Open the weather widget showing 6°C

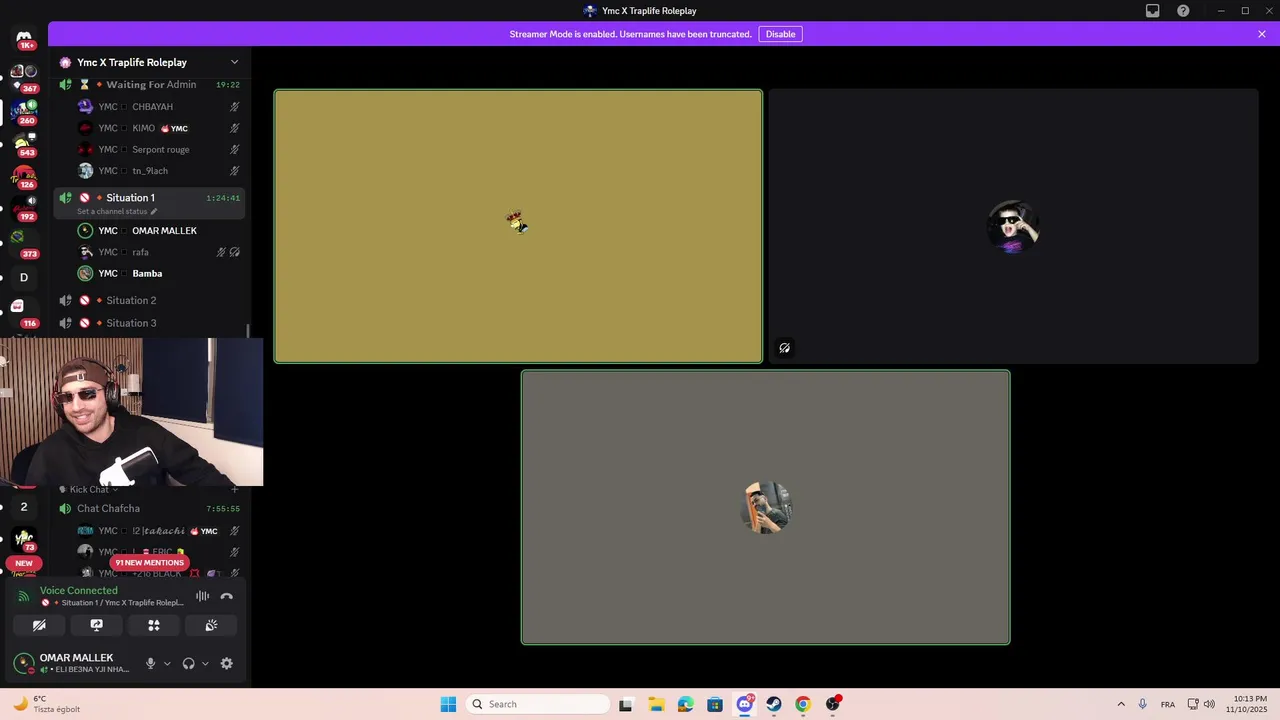pos(48,704)
